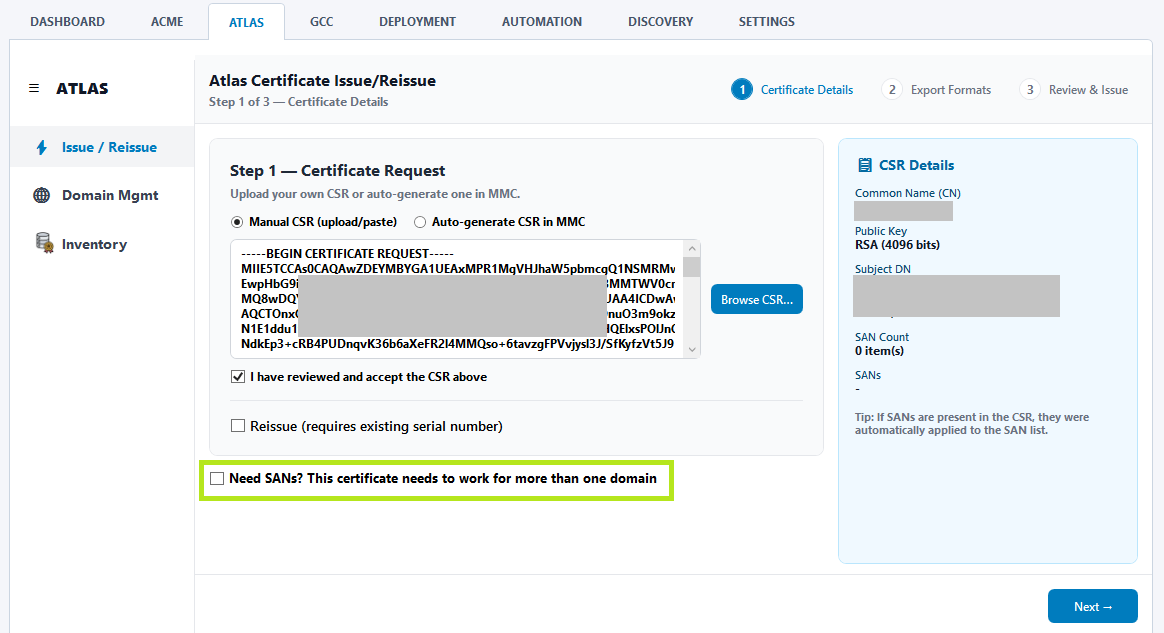Click the 0 item(s) SAN count value

[880, 351]
